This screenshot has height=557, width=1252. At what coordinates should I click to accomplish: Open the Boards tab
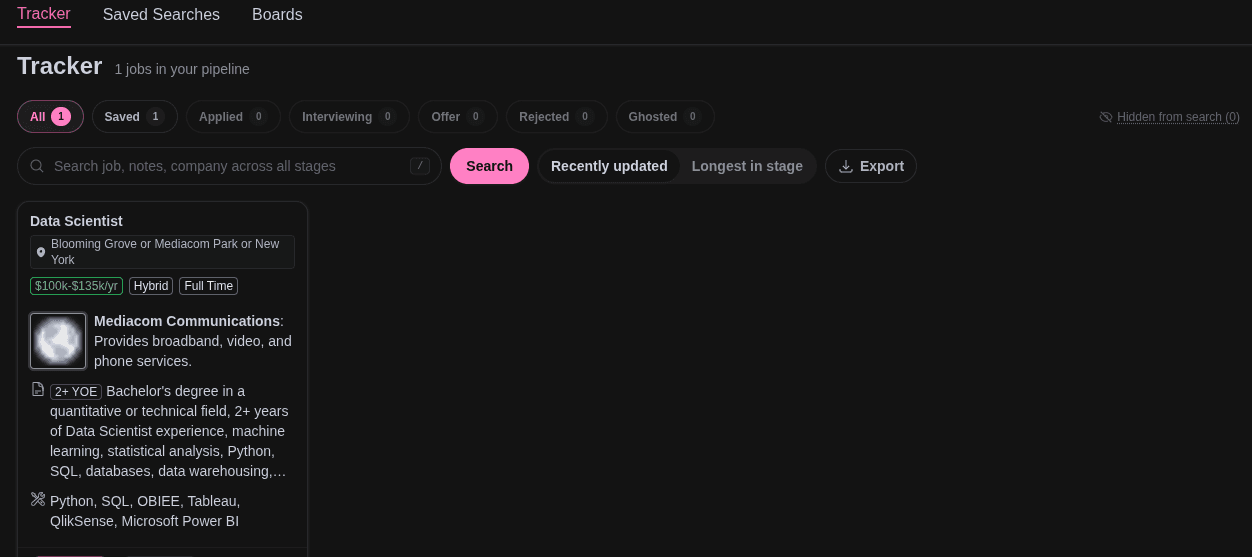[277, 14]
